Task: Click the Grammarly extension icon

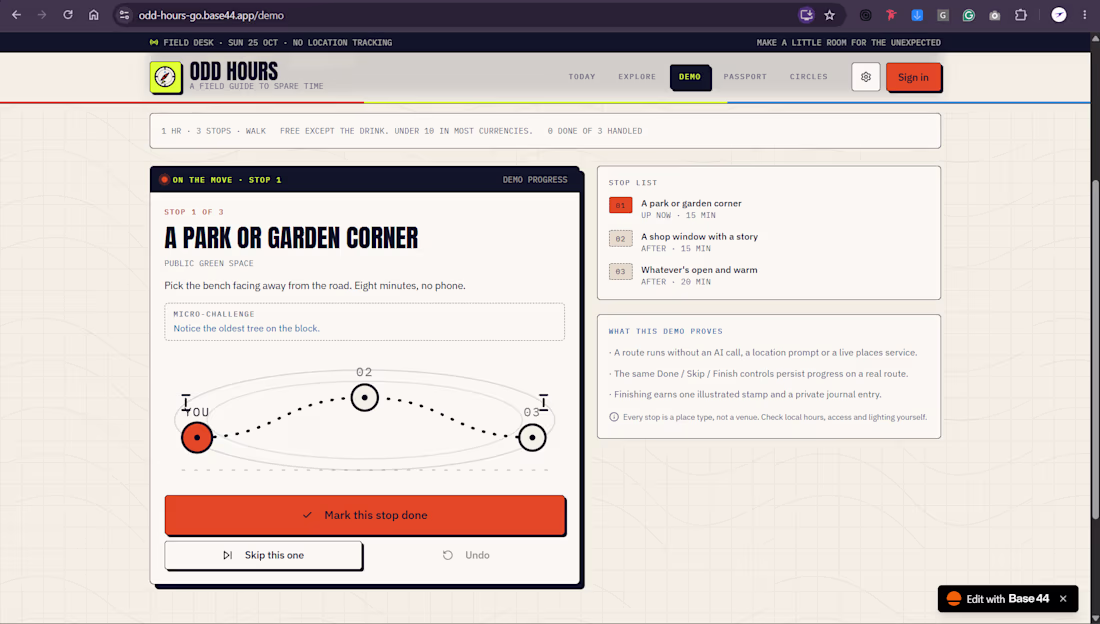Action: click(x=968, y=15)
